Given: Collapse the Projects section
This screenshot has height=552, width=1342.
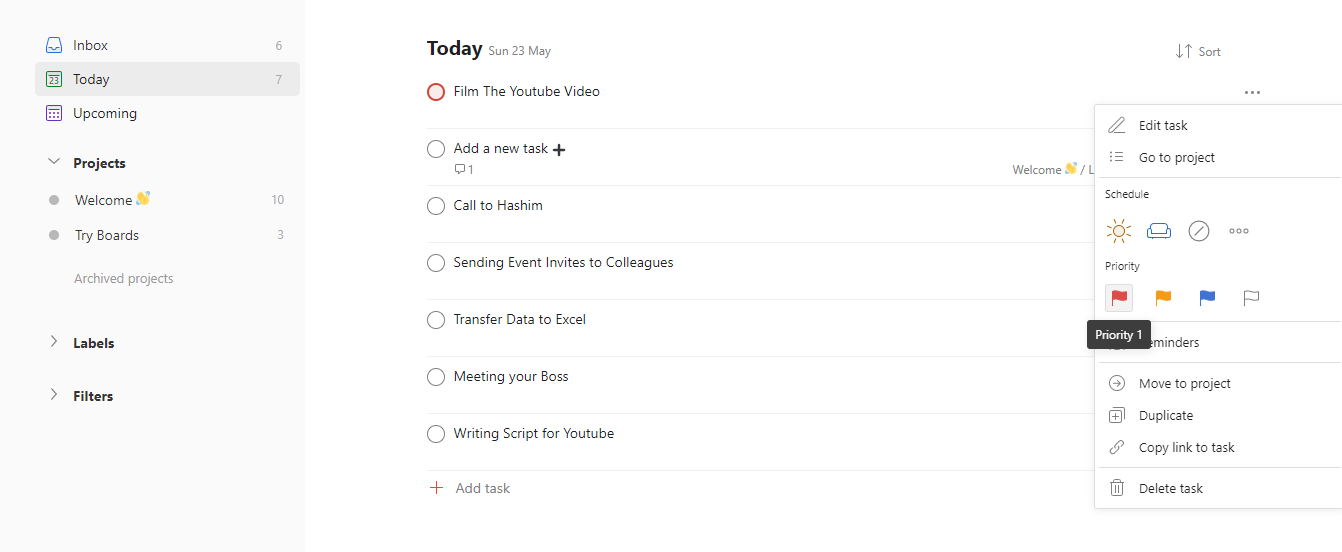Looking at the screenshot, I should pos(54,162).
